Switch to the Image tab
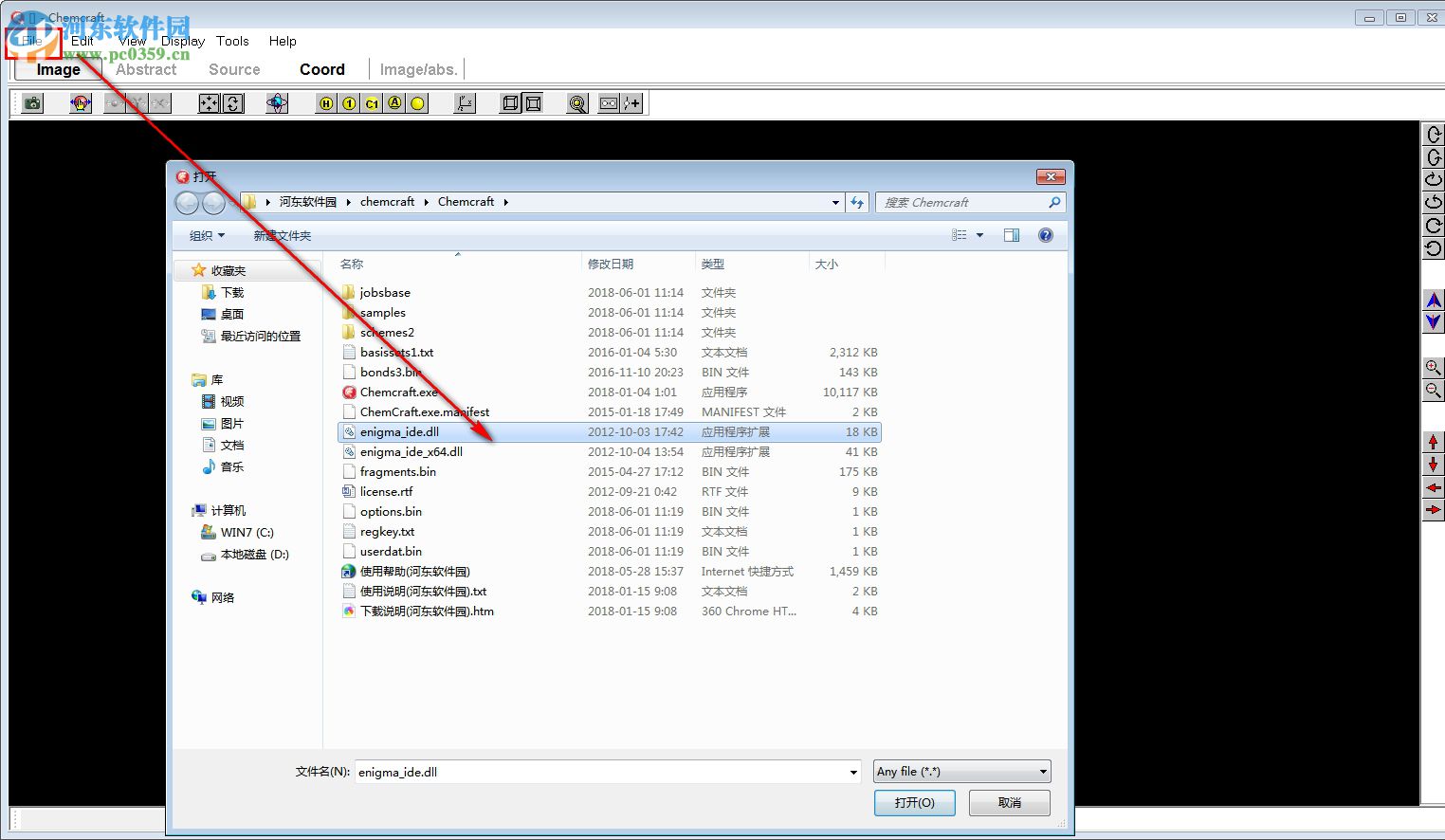Viewport: 1445px width, 840px height. pos(58,69)
